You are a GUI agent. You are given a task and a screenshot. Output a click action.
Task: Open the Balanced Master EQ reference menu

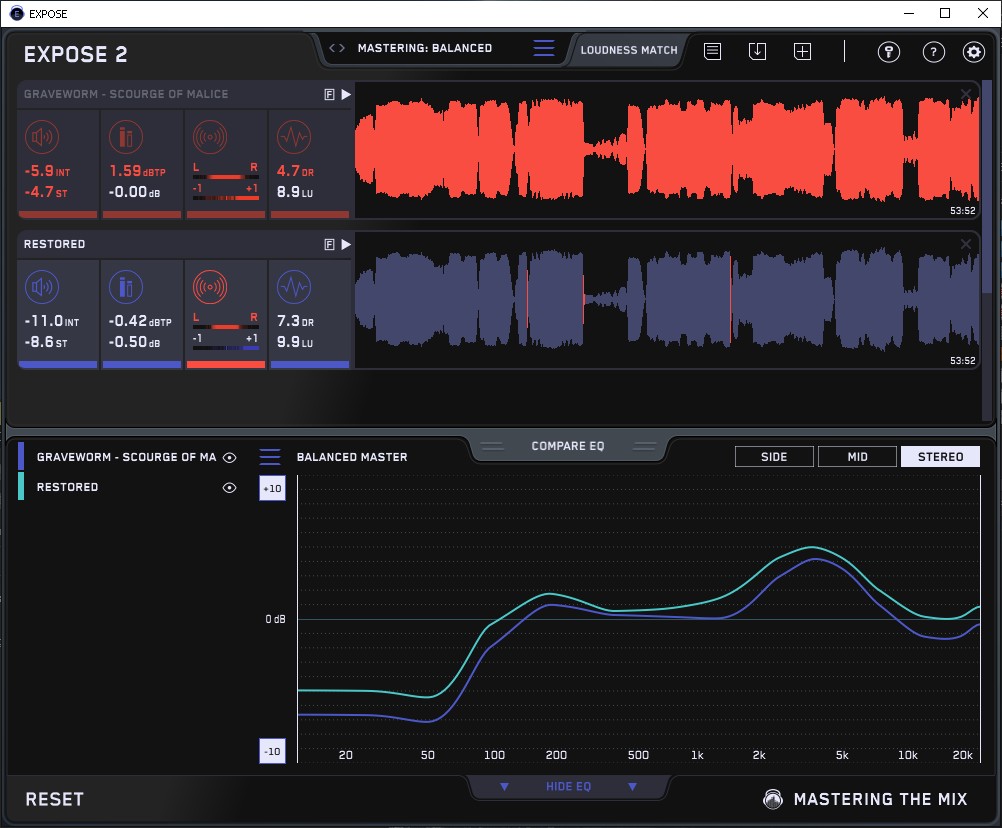point(270,457)
